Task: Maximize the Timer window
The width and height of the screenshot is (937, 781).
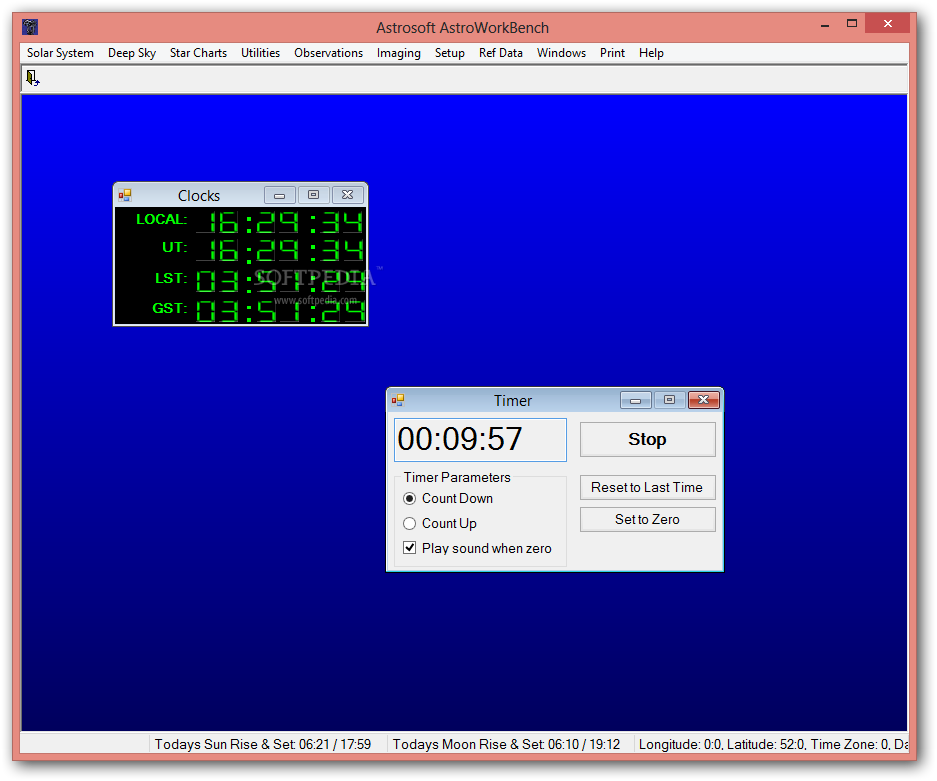Action: tap(669, 400)
